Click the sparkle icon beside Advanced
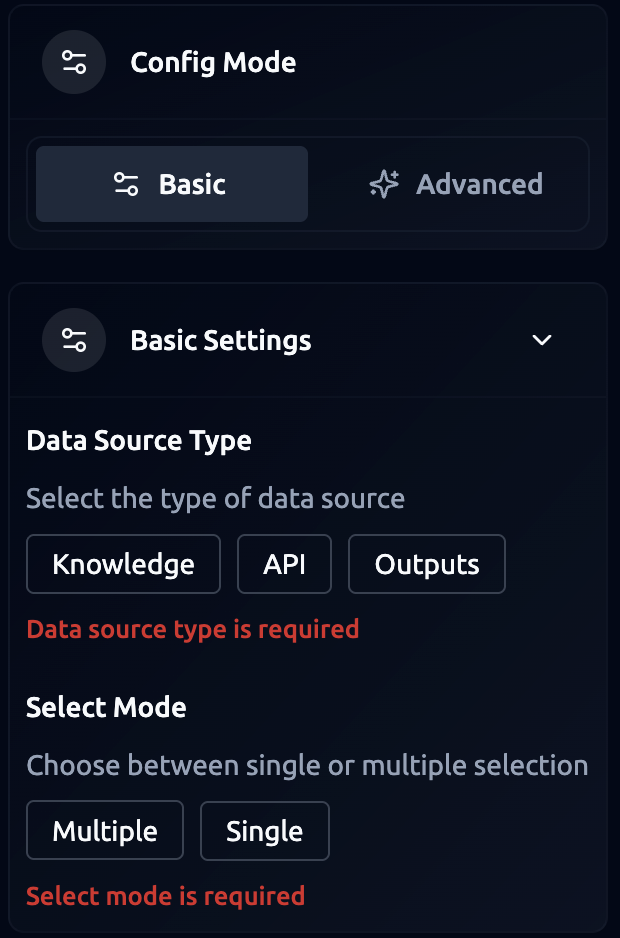Image resolution: width=620 pixels, height=938 pixels. point(384,184)
